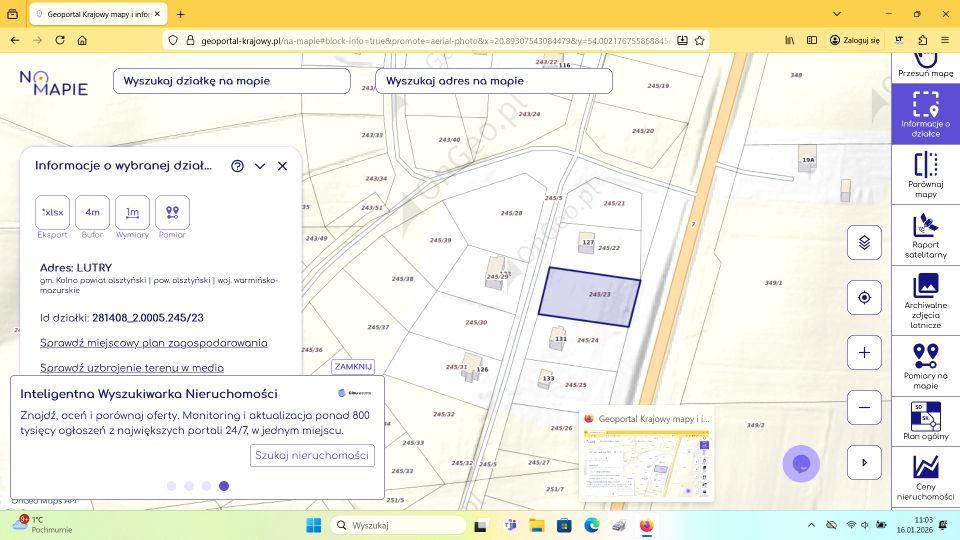
Task: Open the Porównaj mapy tool
Action: [x=925, y=173]
